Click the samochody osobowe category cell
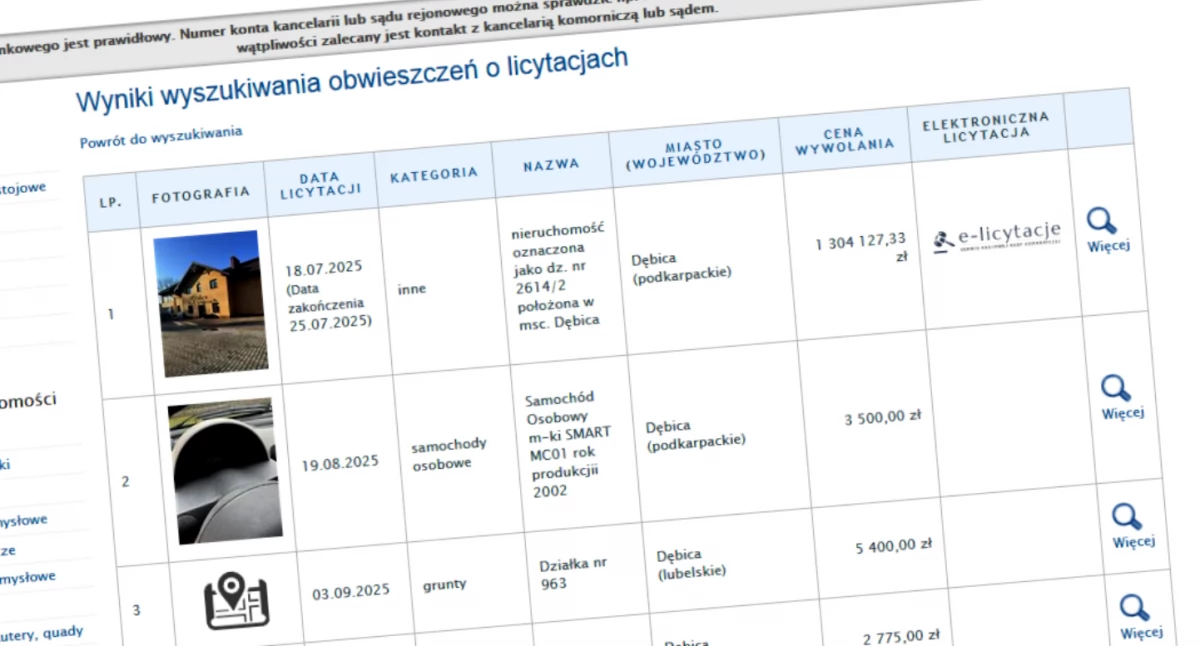1200x646 pixels. [450, 453]
